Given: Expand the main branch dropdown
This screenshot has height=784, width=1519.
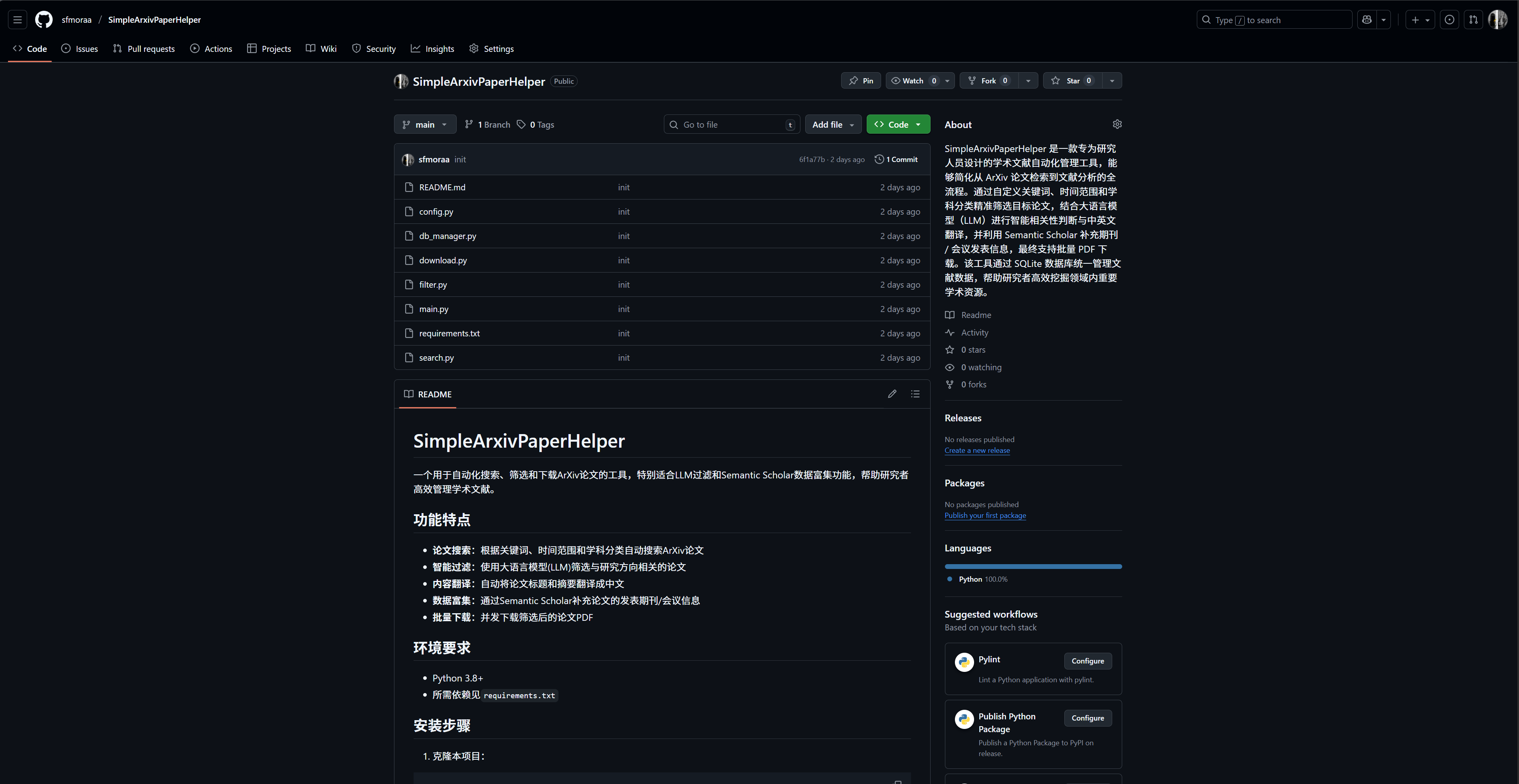Looking at the screenshot, I should click(425, 124).
